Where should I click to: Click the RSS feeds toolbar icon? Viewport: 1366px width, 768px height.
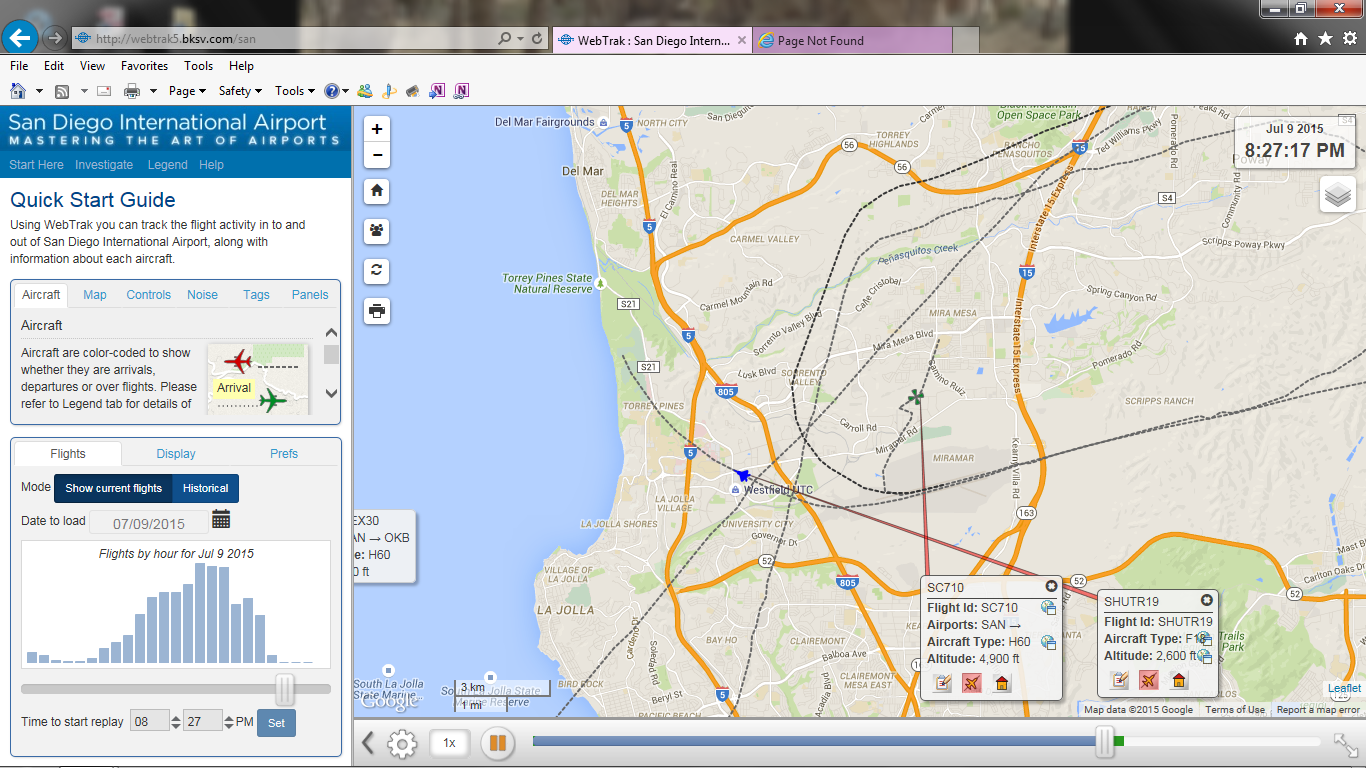pyautogui.click(x=62, y=90)
